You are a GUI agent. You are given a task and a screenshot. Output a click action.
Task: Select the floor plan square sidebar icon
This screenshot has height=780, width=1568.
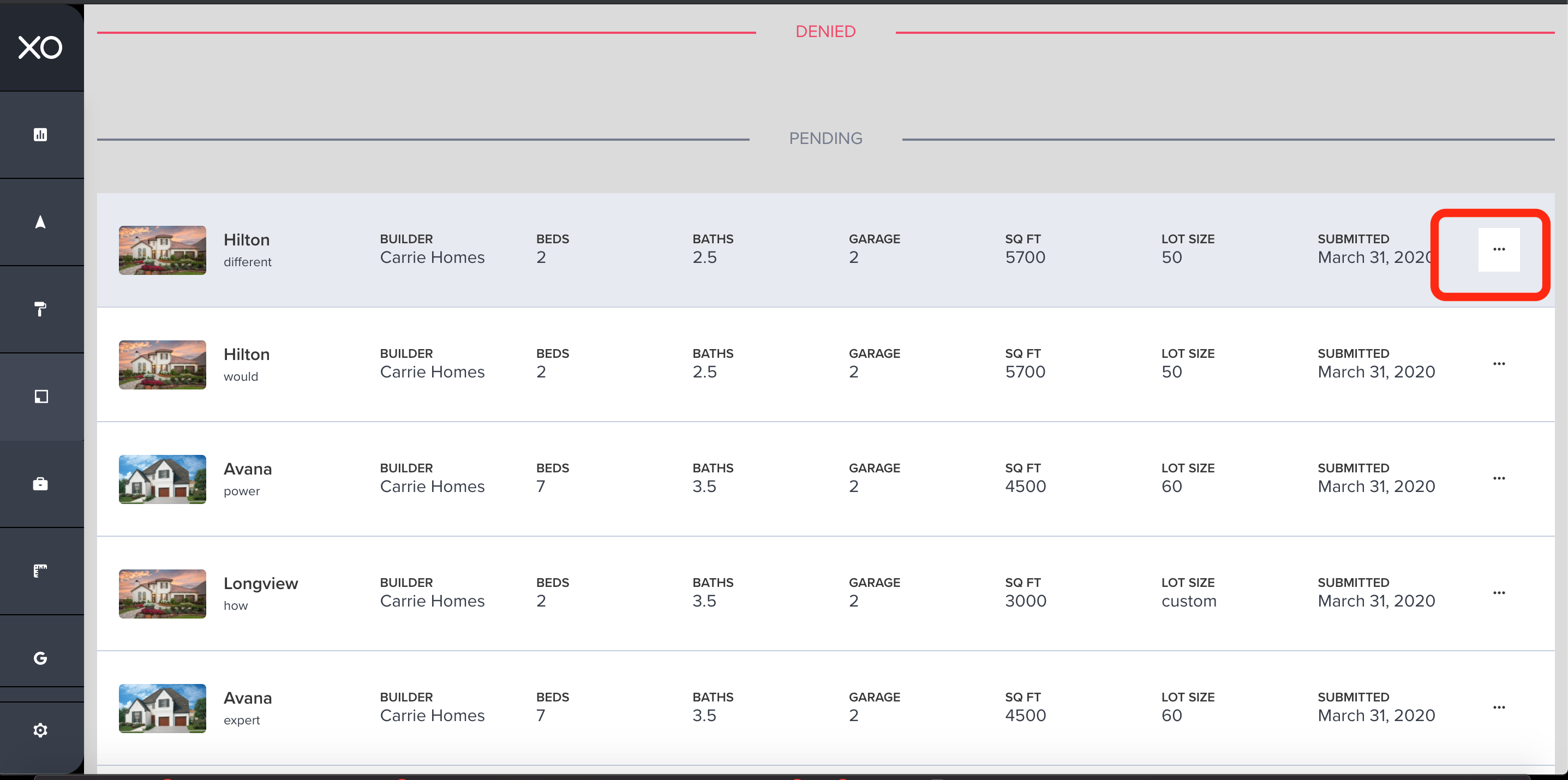point(40,397)
